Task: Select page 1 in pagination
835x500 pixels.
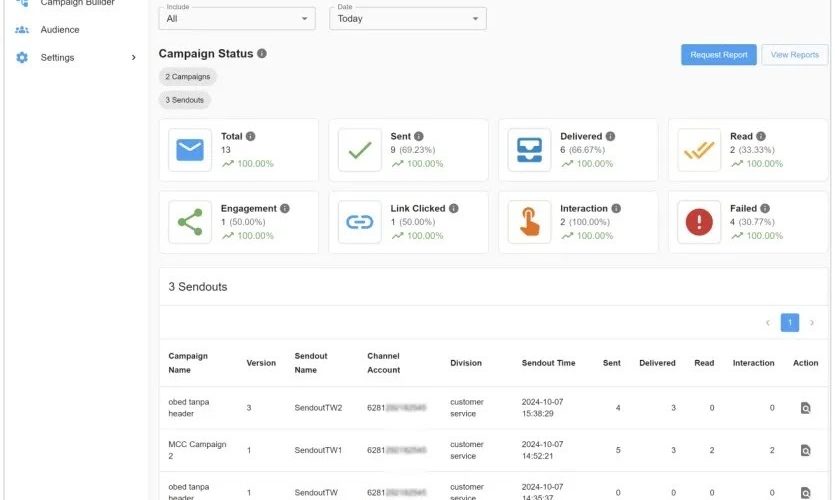Action: [x=790, y=322]
